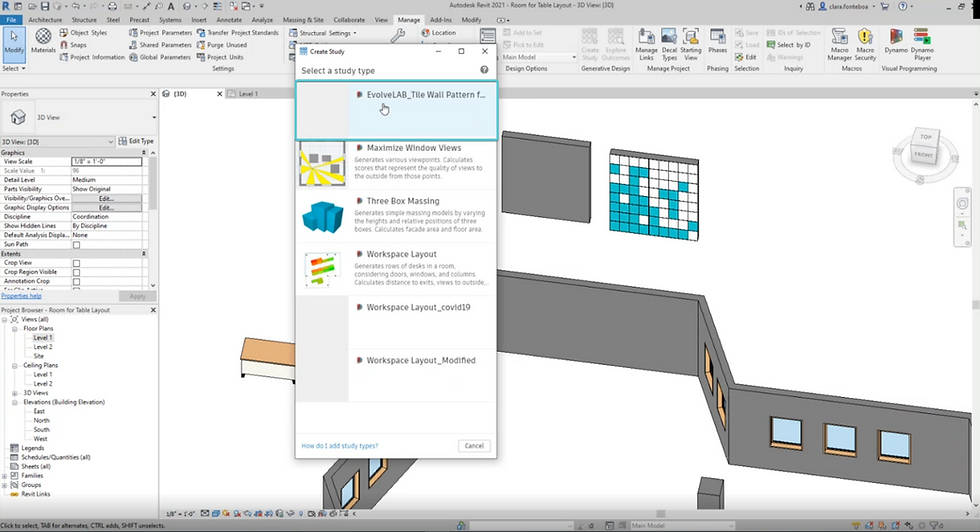The width and height of the screenshot is (980, 532).
Task: Open Manage Links
Action: (646, 44)
